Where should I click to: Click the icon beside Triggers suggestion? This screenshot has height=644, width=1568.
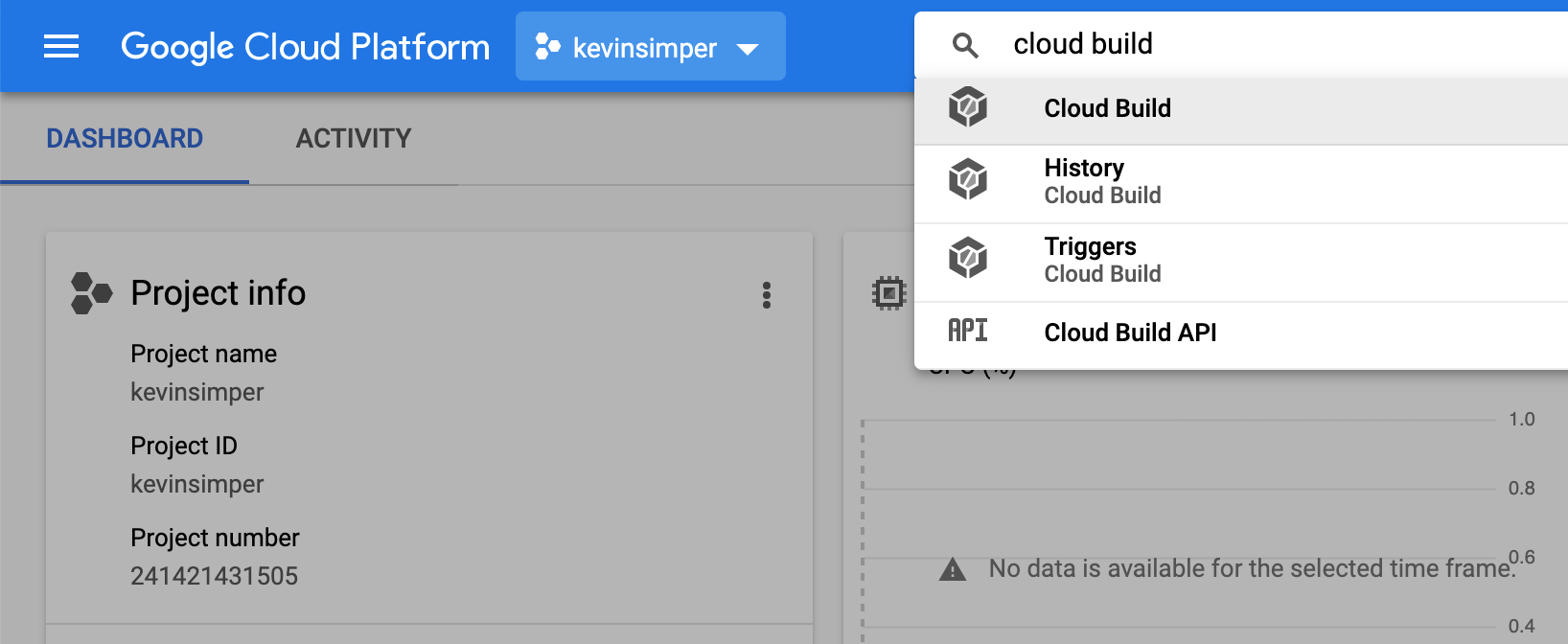click(968, 258)
